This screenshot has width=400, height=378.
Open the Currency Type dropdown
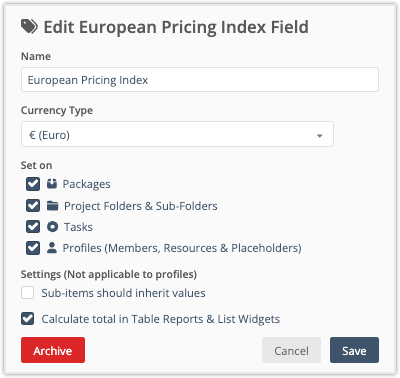click(177, 134)
